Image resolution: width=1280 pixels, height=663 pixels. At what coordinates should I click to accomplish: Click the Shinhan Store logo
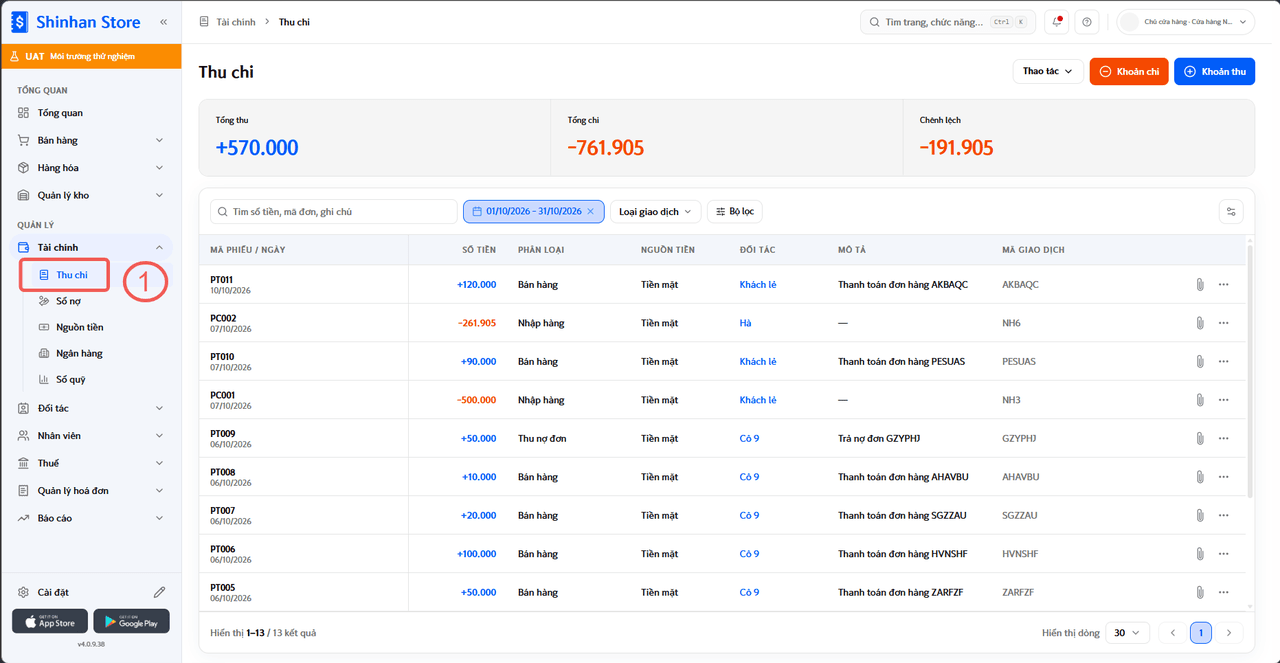point(76,22)
